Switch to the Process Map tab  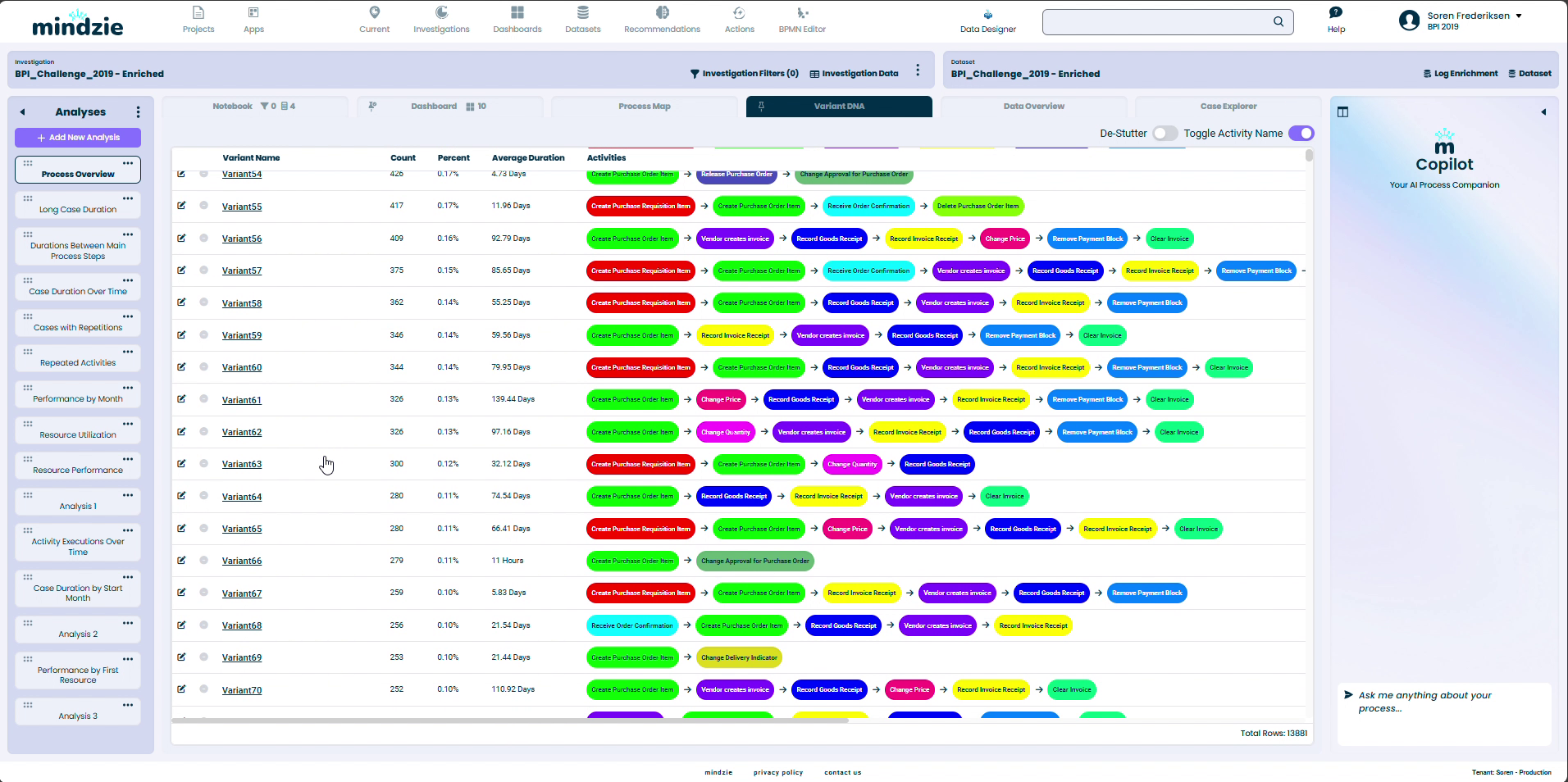[x=644, y=107]
